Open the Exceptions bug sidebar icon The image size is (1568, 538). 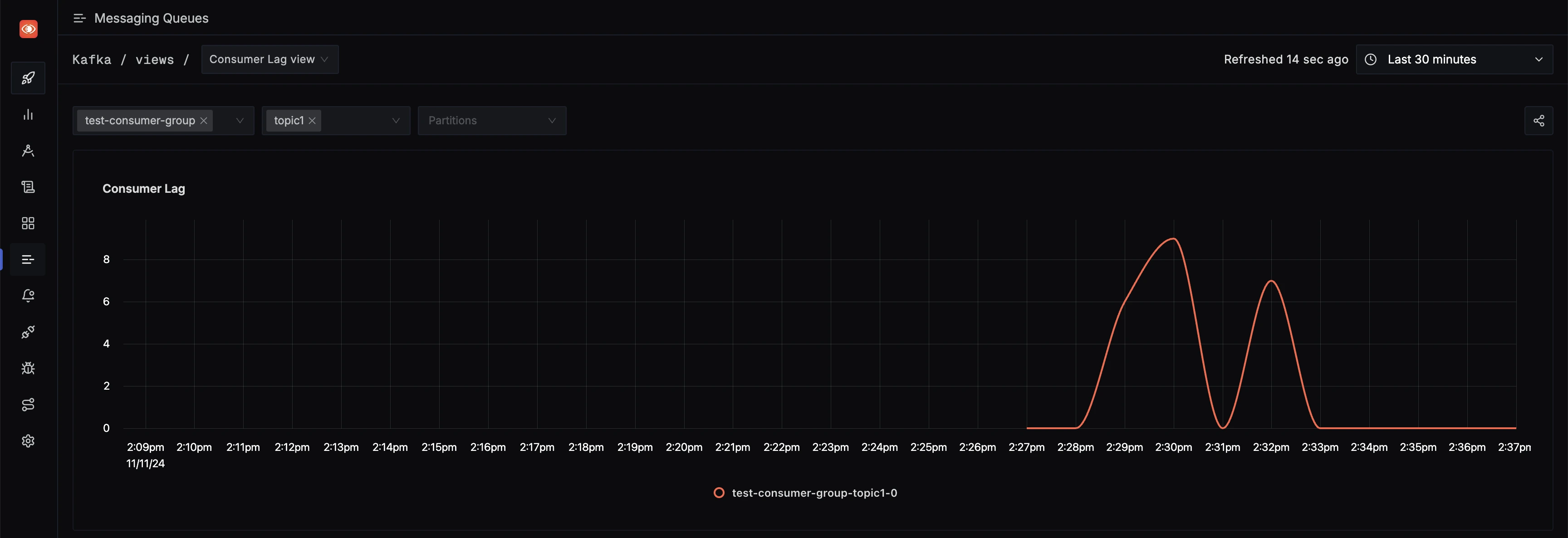coord(28,368)
